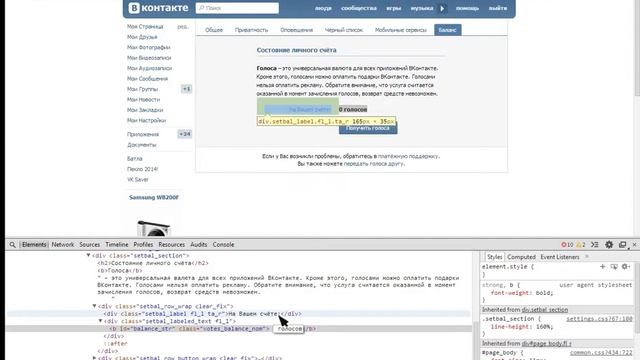Click the undock DevTools window icon
Image resolution: width=640 pixels, height=360 pixels.
(622, 245)
